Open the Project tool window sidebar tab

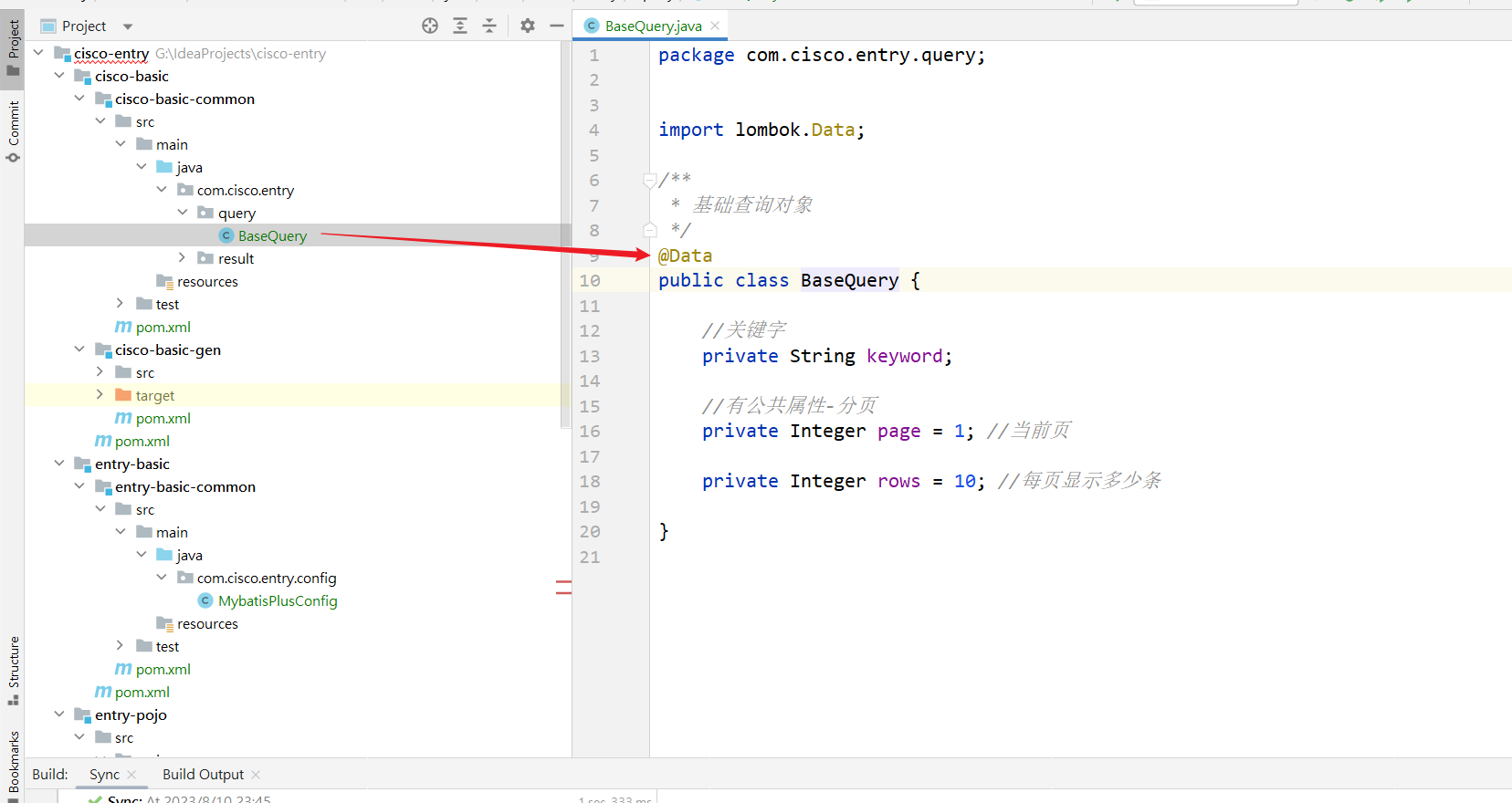click(13, 47)
